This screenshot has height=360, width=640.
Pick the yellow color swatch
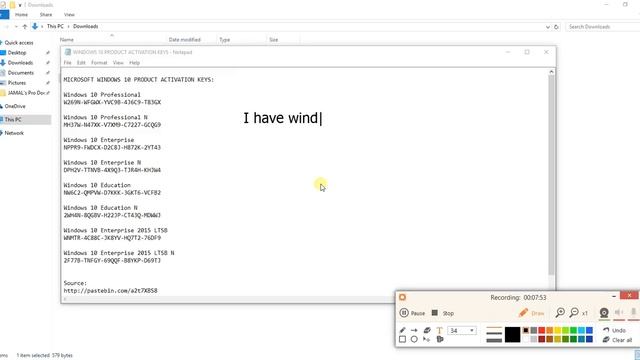point(558,330)
